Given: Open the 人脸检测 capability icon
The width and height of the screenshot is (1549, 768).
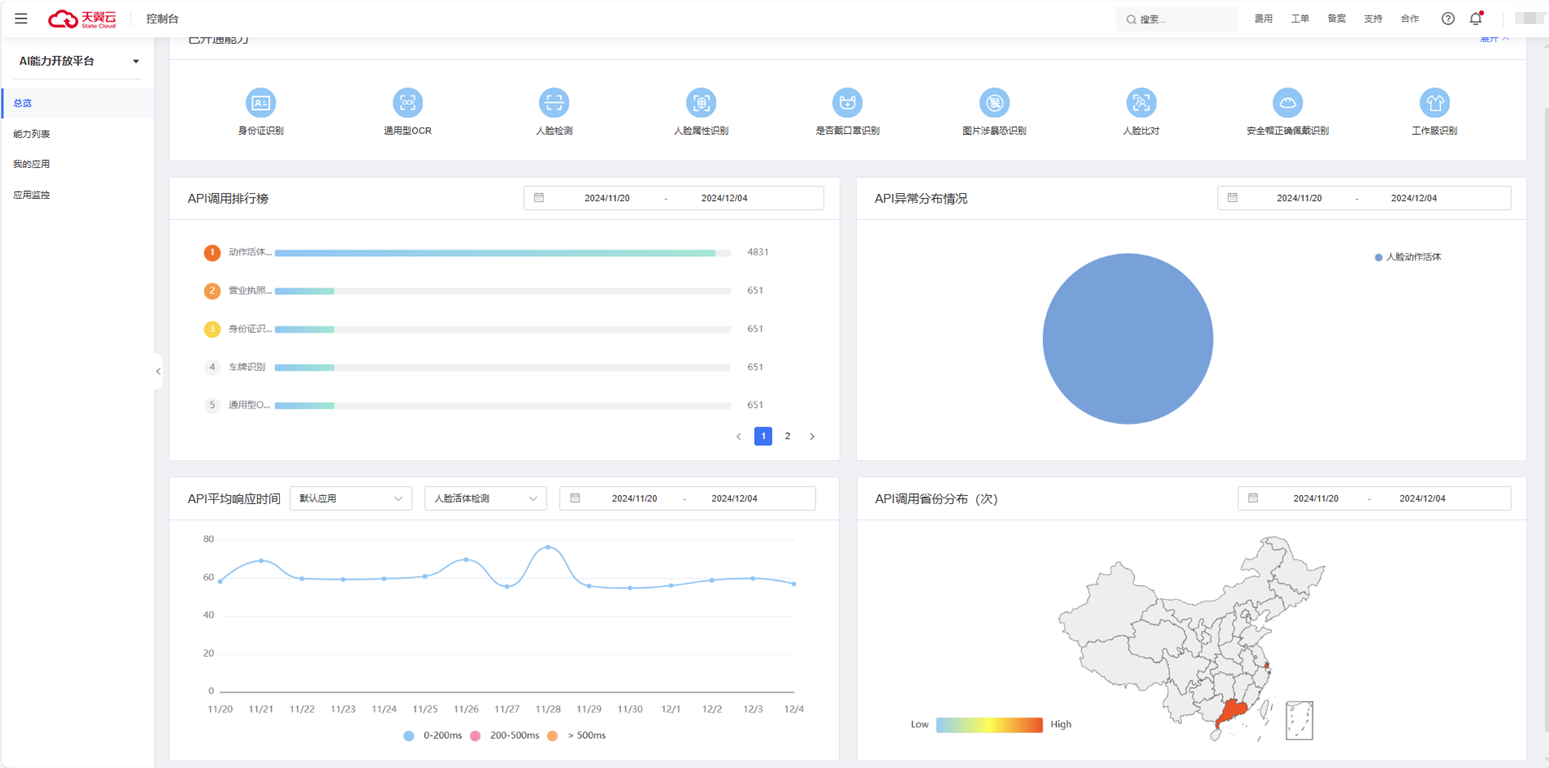Looking at the screenshot, I should 554,102.
